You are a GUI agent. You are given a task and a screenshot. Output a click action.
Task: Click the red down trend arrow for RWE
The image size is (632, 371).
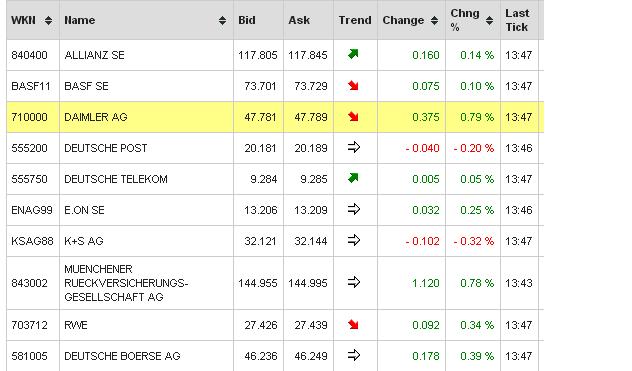[x=353, y=324]
